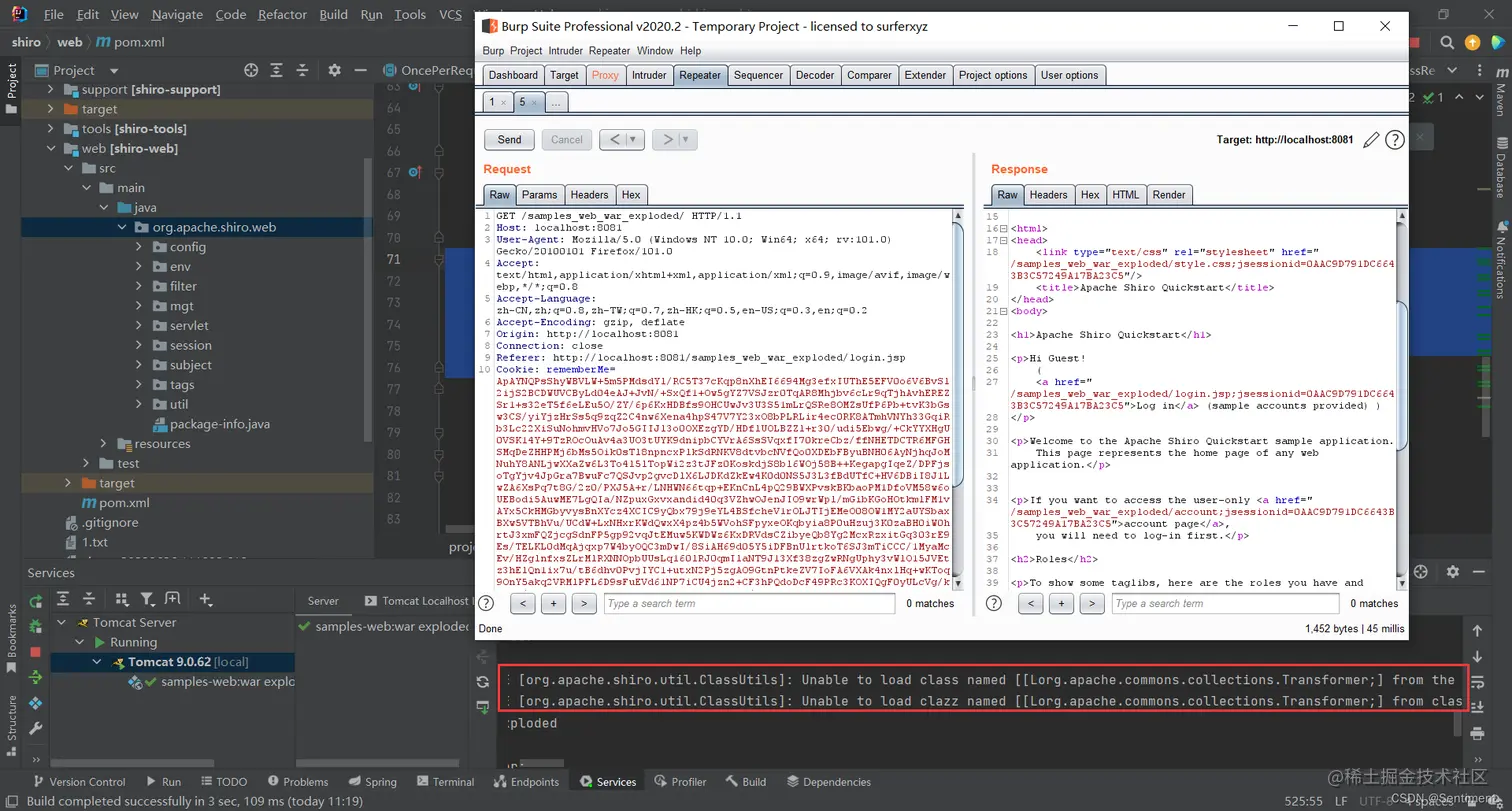
Task: Rerun Tomcat in the Services panel
Action: (36, 600)
